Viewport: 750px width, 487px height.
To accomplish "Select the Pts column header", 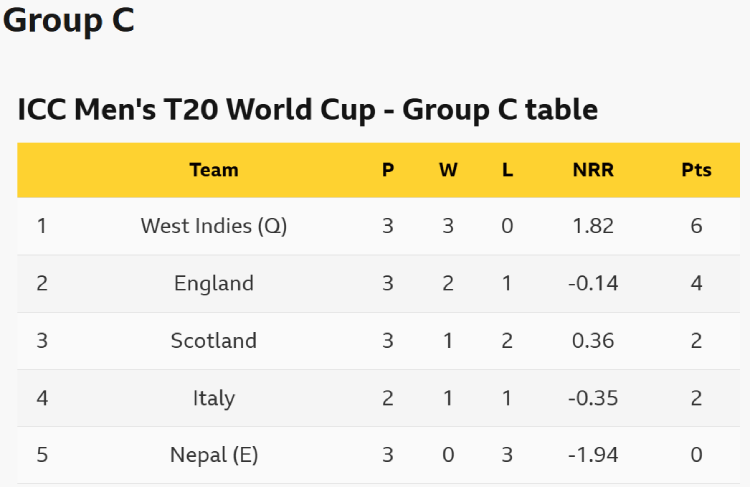I will pos(696,170).
